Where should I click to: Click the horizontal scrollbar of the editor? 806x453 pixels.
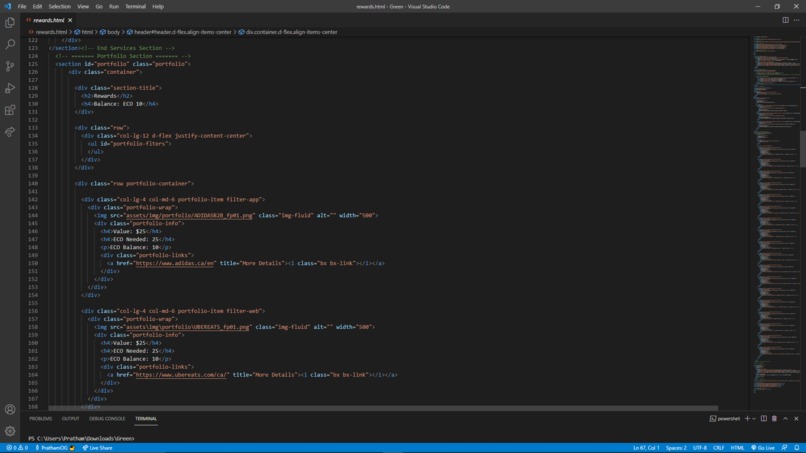pyautogui.click(x=383, y=408)
